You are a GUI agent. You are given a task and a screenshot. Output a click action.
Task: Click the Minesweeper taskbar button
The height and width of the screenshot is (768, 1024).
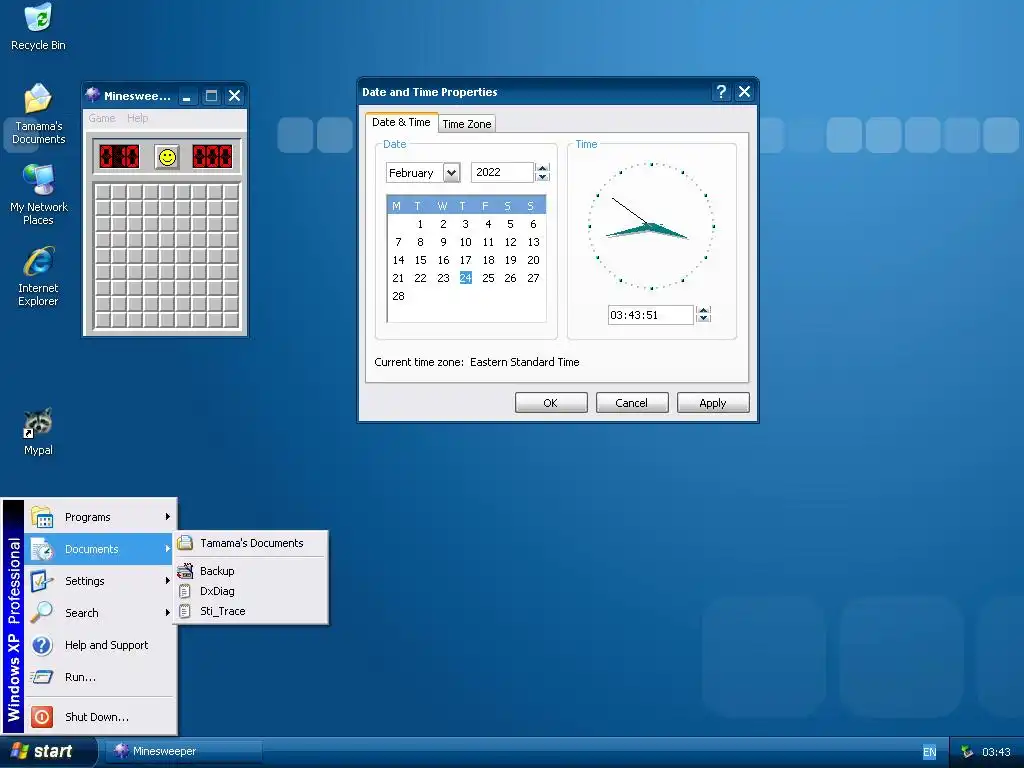(x=184, y=752)
